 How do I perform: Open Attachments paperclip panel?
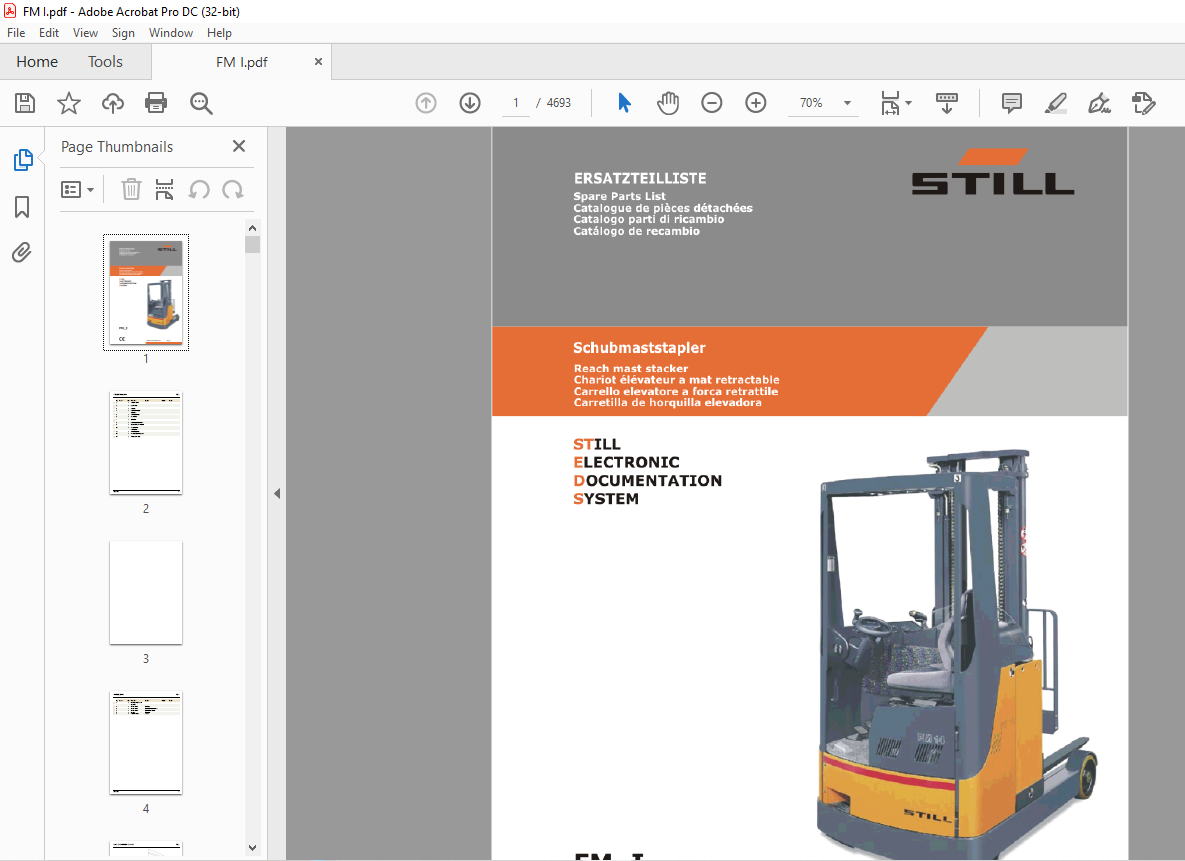22,252
